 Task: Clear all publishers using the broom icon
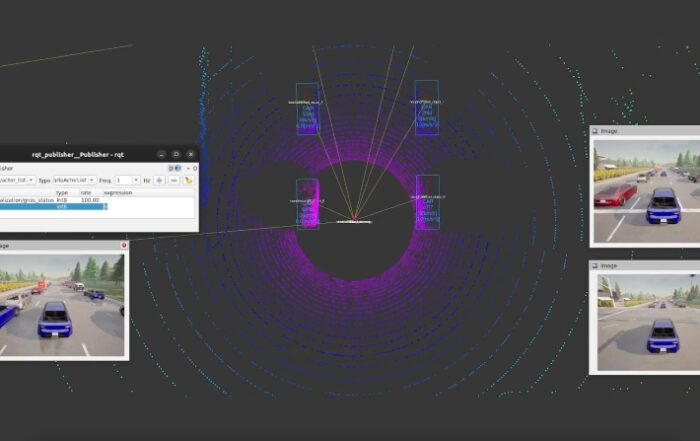[x=188, y=180]
